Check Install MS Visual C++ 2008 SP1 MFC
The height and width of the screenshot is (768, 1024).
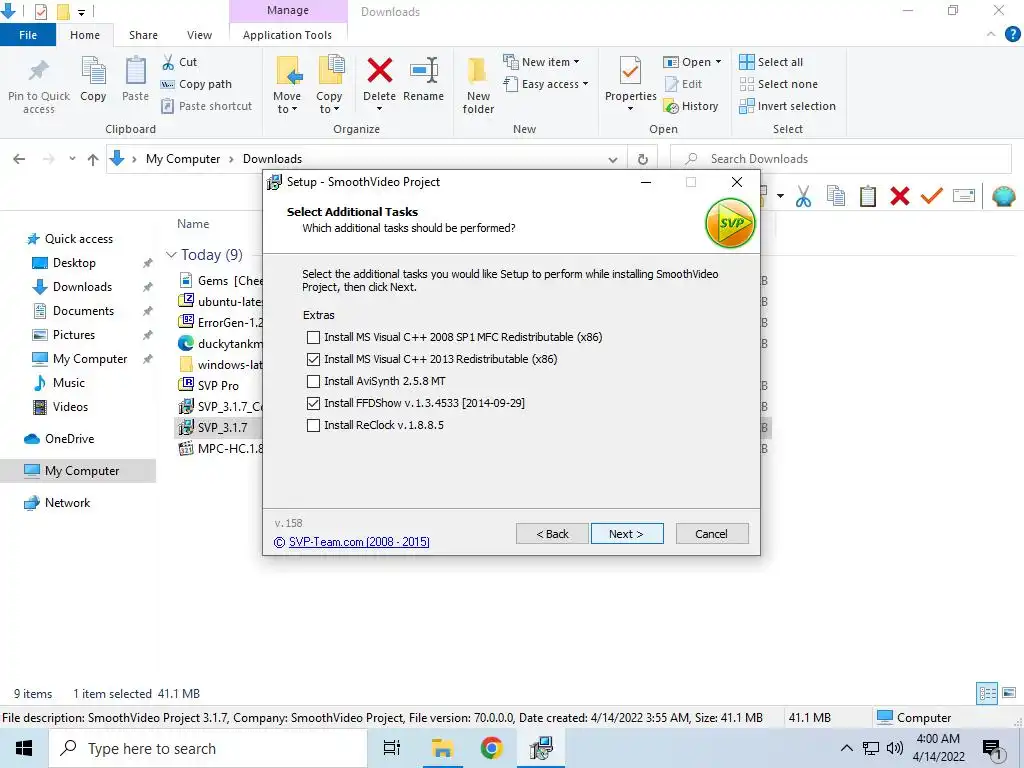pos(313,338)
